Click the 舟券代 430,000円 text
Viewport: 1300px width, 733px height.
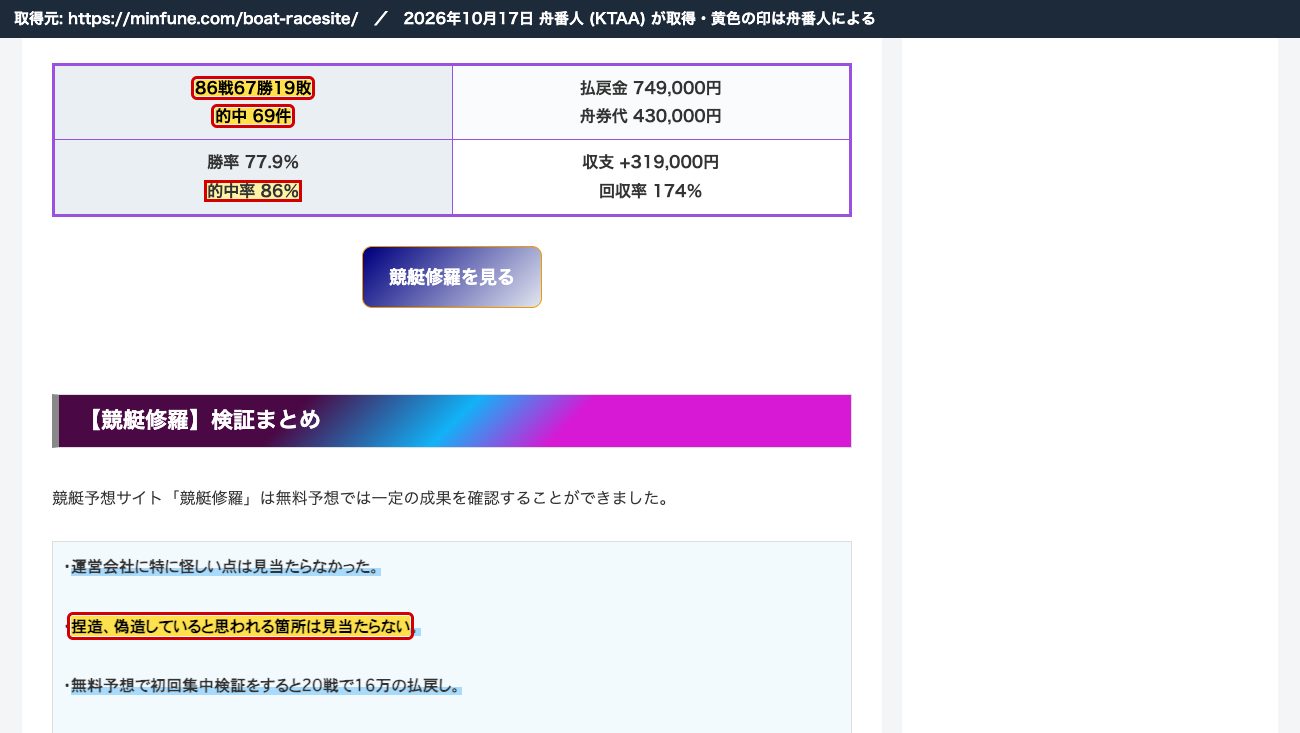point(651,116)
